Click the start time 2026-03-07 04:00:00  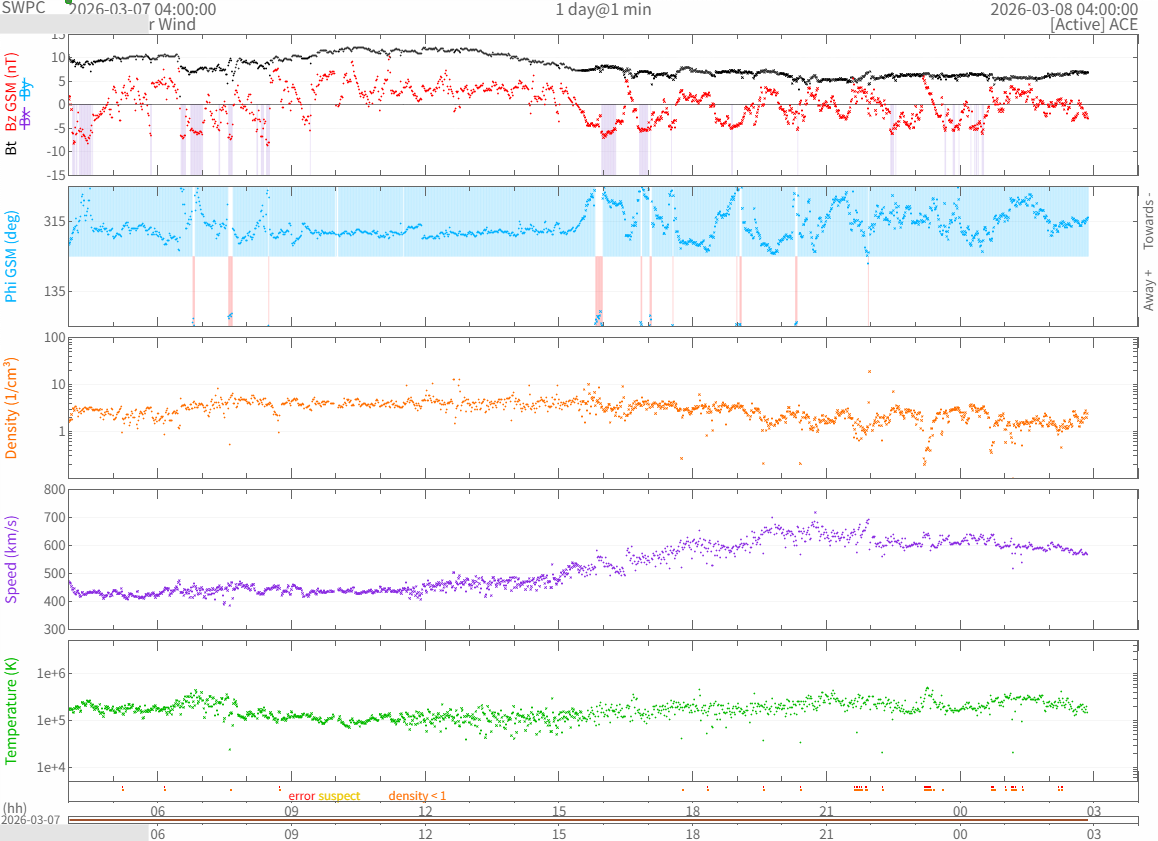pyautogui.click(x=145, y=9)
